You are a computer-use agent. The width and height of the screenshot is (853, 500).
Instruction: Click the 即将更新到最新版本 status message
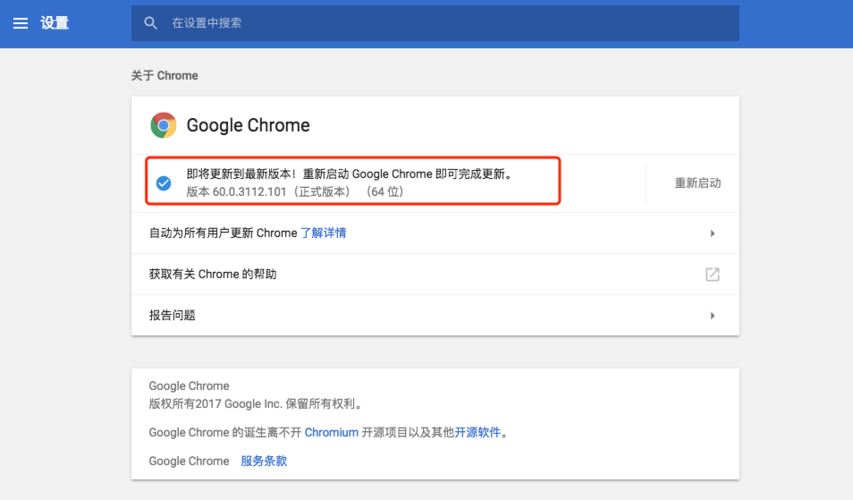coord(350,174)
